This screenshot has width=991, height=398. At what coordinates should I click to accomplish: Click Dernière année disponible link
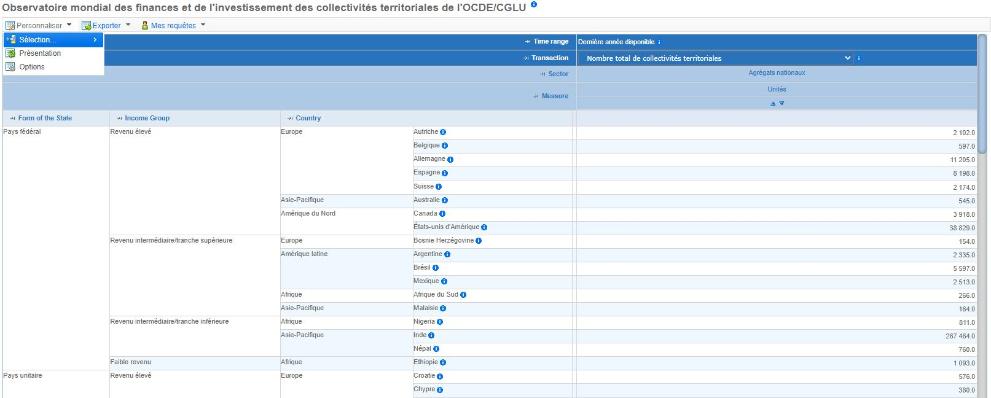coord(616,42)
